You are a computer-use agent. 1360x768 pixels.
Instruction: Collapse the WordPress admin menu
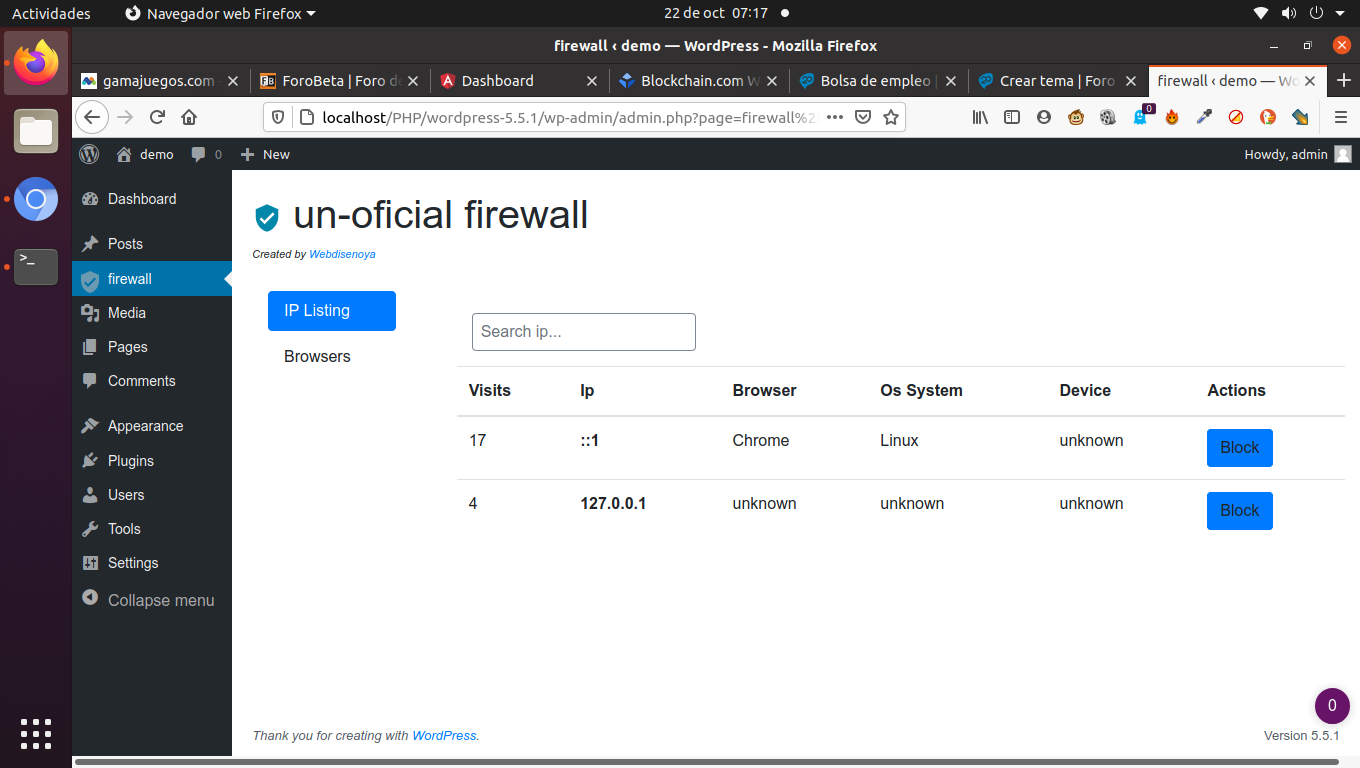point(152,600)
